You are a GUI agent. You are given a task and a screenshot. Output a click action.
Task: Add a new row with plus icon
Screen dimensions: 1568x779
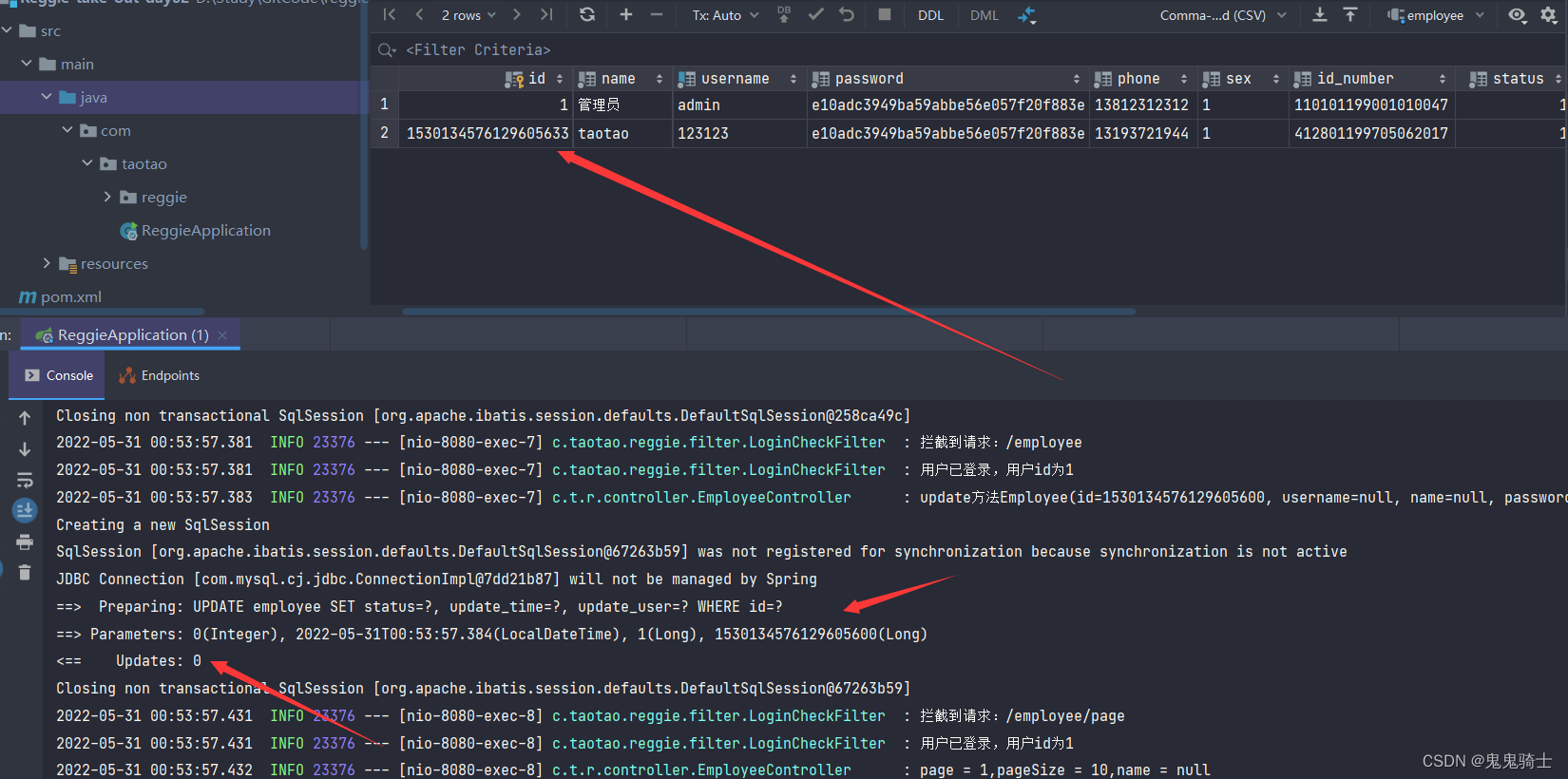(x=625, y=14)
